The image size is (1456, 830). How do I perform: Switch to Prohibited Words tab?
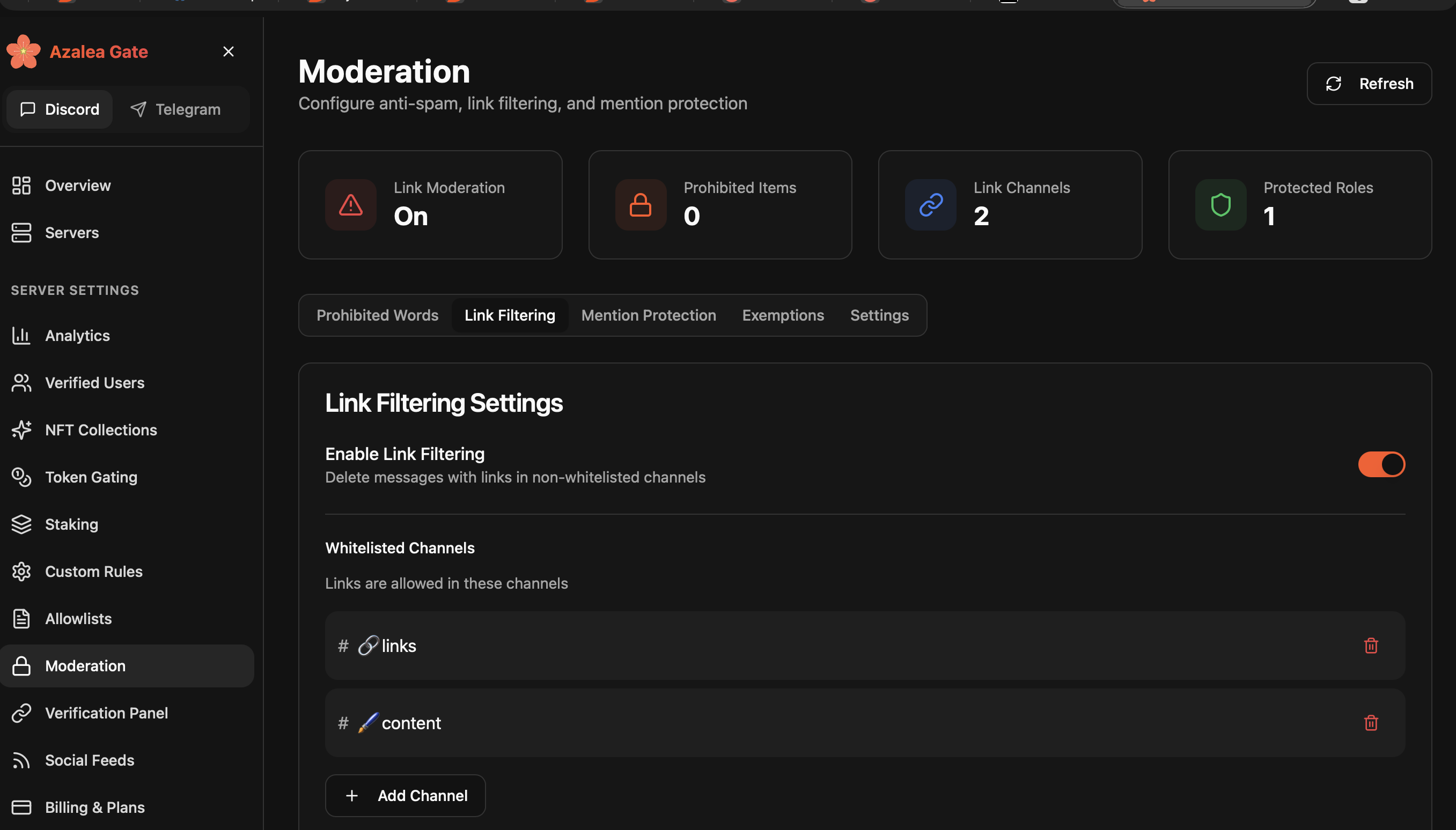point(377,315)
